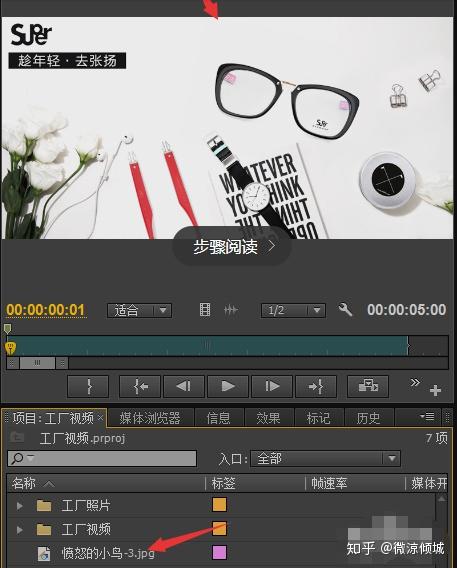
Task: Step forward one frame
Action: (272, 387)
